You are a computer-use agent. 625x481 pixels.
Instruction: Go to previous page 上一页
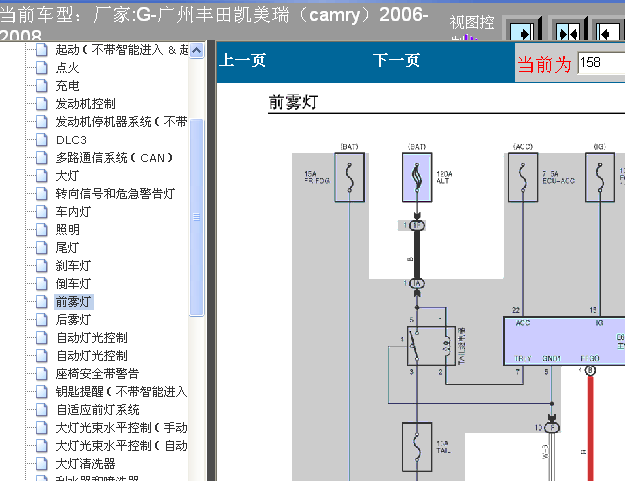pyautogui.click(x=242, y=61)
